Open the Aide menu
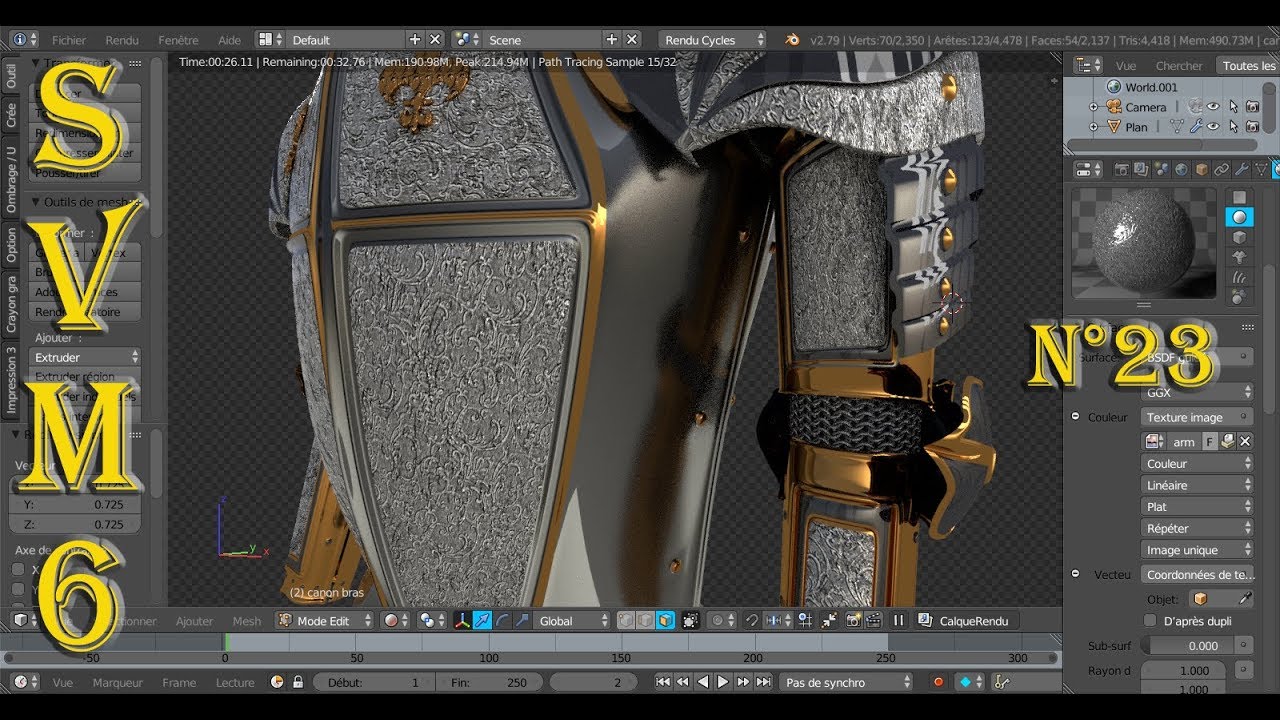 click(230, 40)
